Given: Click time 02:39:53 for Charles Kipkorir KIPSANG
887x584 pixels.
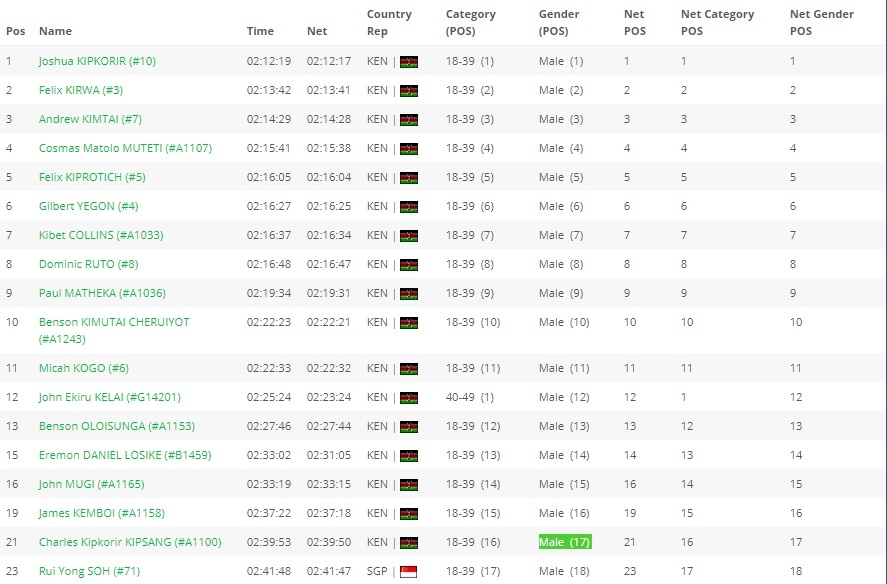Looking at the screenshot, I should 269,542.
